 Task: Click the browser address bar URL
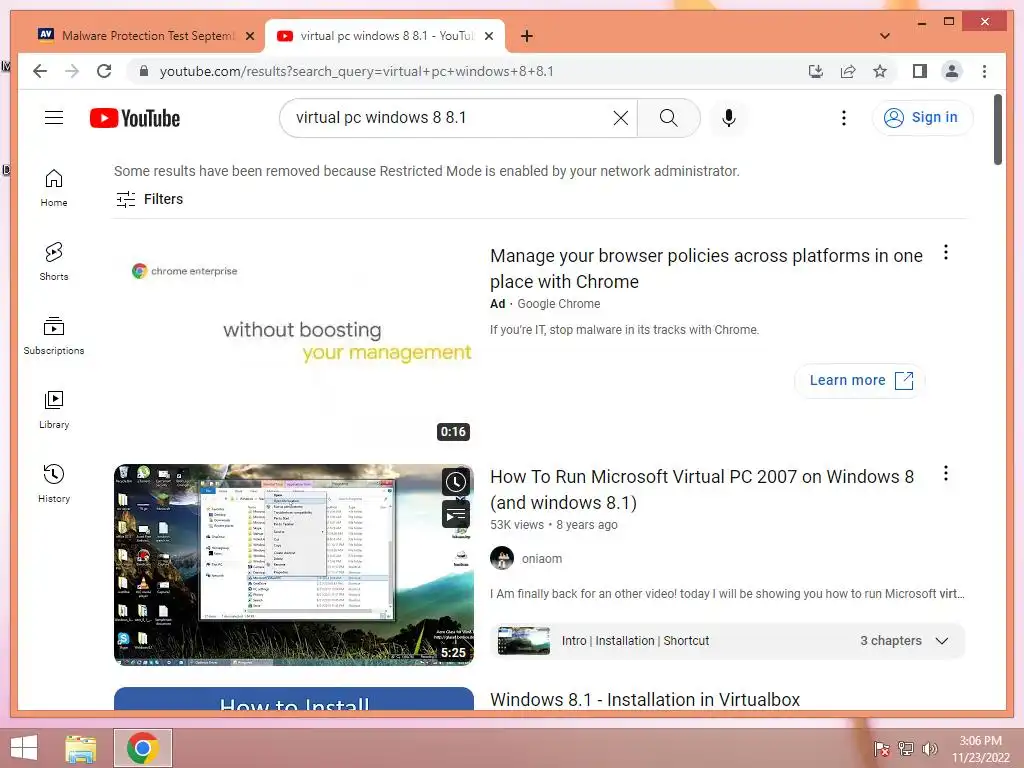pos(357,71)
